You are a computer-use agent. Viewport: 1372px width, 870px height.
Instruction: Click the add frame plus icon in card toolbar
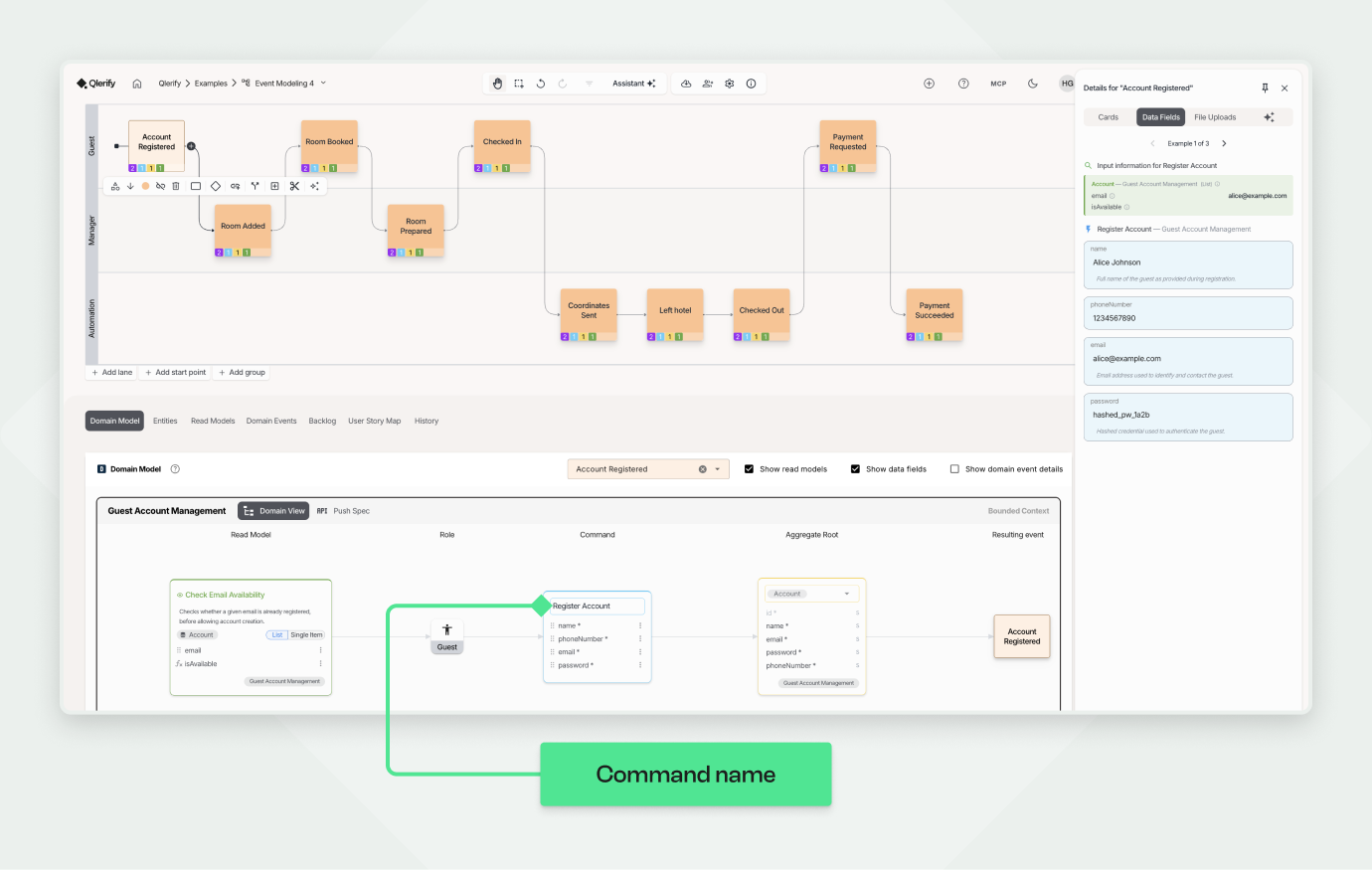coord(274,186)
